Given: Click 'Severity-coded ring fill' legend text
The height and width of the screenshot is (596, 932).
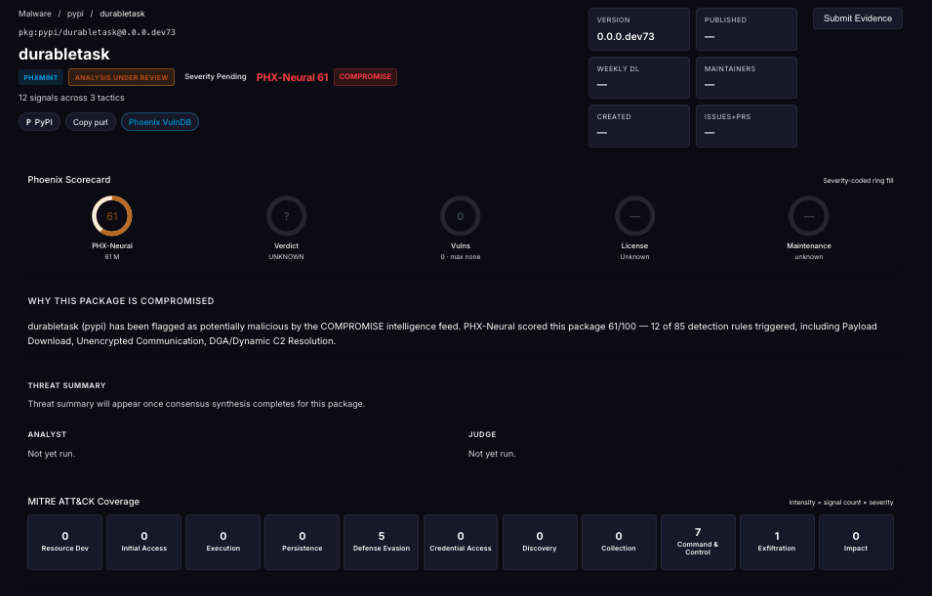Looking at the screenshot, I should (x=858, y=181).
